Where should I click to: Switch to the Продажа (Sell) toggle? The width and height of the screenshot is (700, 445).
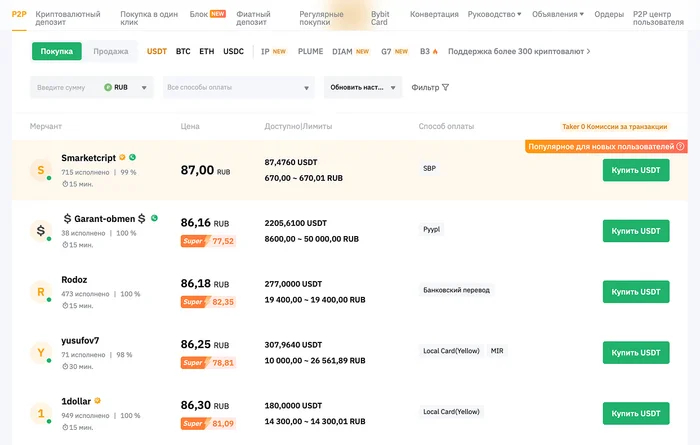tap(110, 51)
